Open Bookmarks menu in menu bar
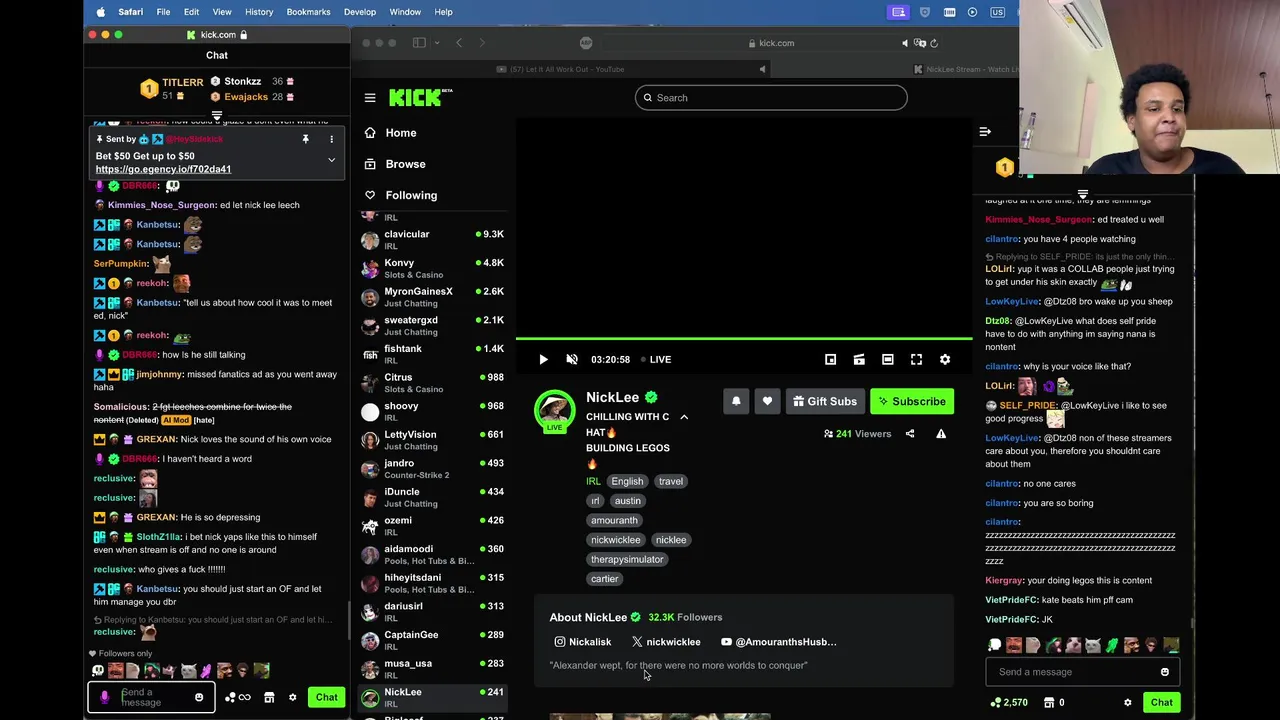Image resolution: width=1280 pixels, height=720 pixels. [x=308, y=12]
